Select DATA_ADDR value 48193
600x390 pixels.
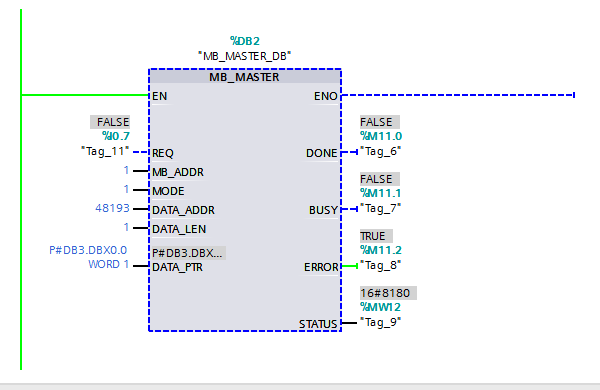112,208
